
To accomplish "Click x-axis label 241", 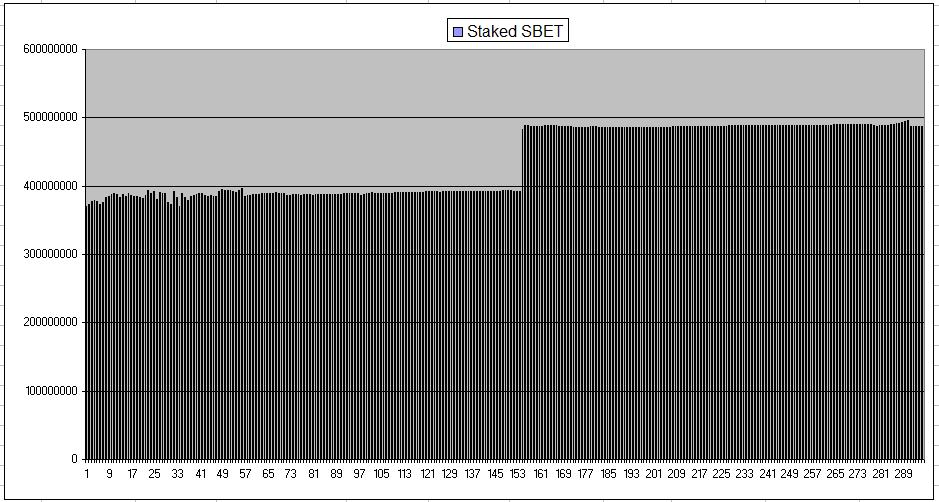I will click(767, 474).
